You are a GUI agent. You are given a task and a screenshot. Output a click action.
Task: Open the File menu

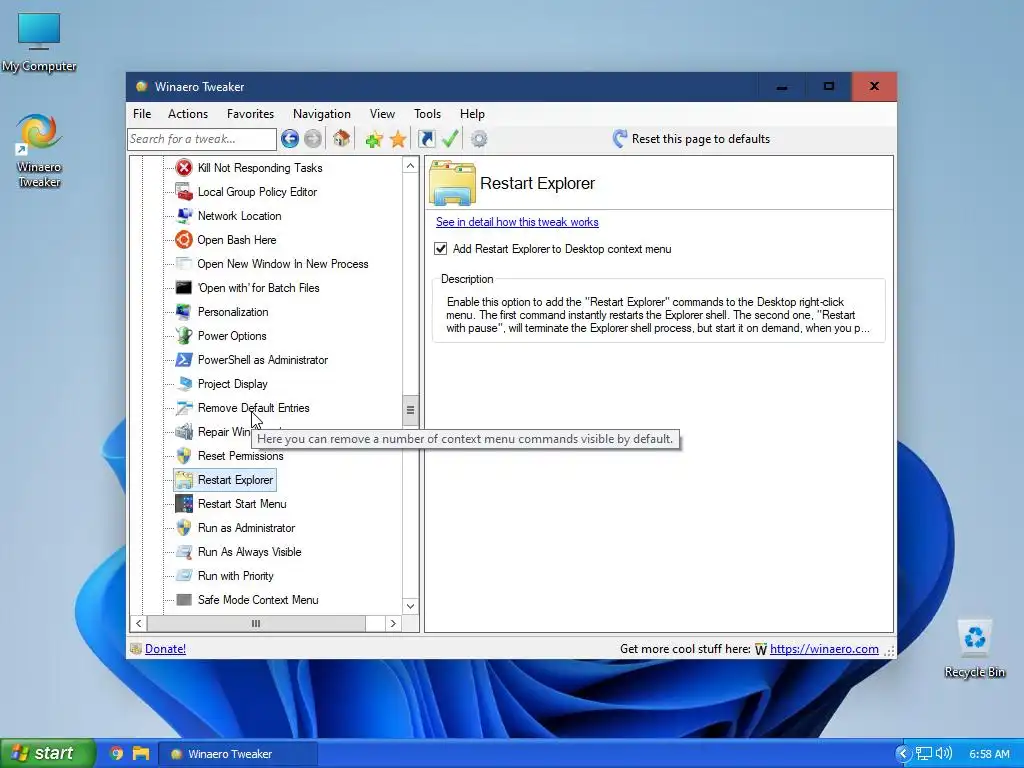[142, 114]
